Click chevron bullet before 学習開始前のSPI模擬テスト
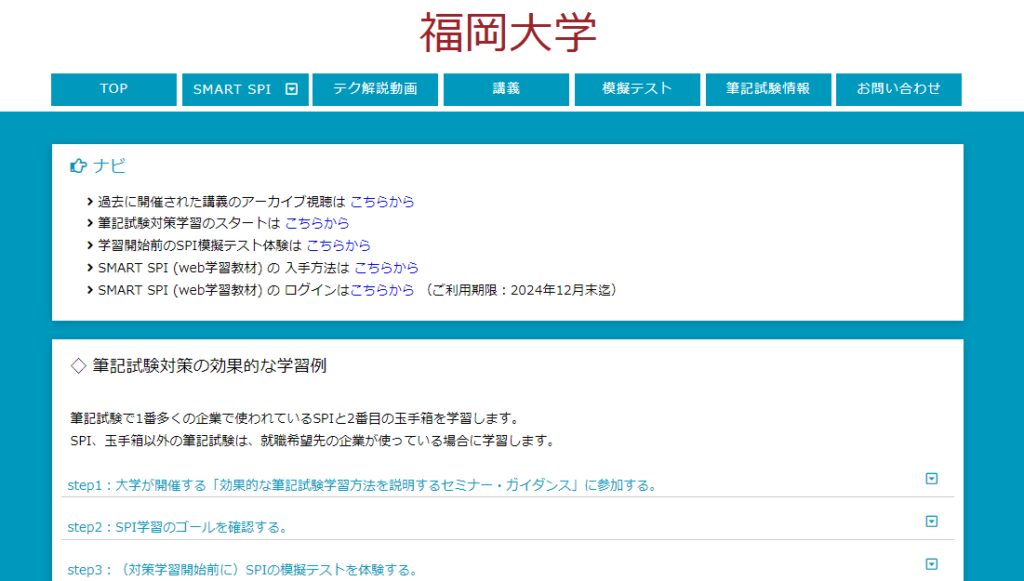Viewport: 1024px width, 581px height. click(90, 245)
